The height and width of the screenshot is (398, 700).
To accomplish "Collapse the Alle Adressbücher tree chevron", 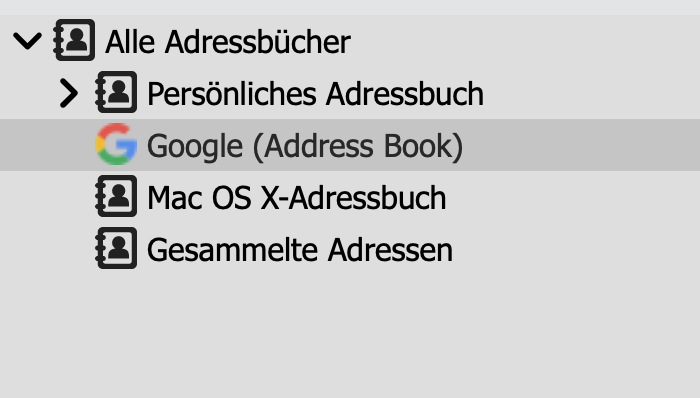I will click(28, 41).
